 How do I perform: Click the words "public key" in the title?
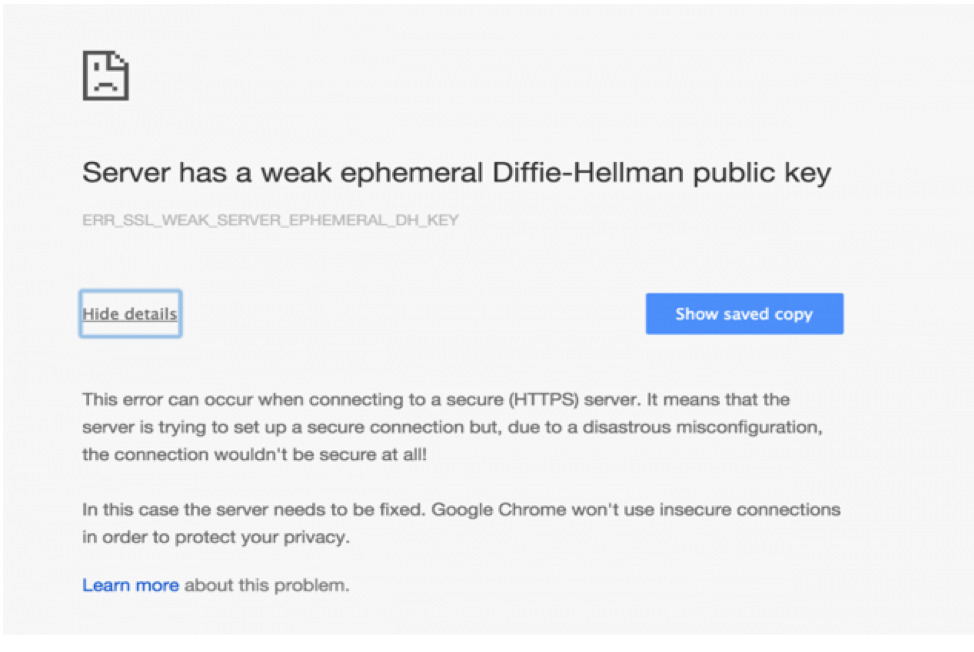[762, 173]
